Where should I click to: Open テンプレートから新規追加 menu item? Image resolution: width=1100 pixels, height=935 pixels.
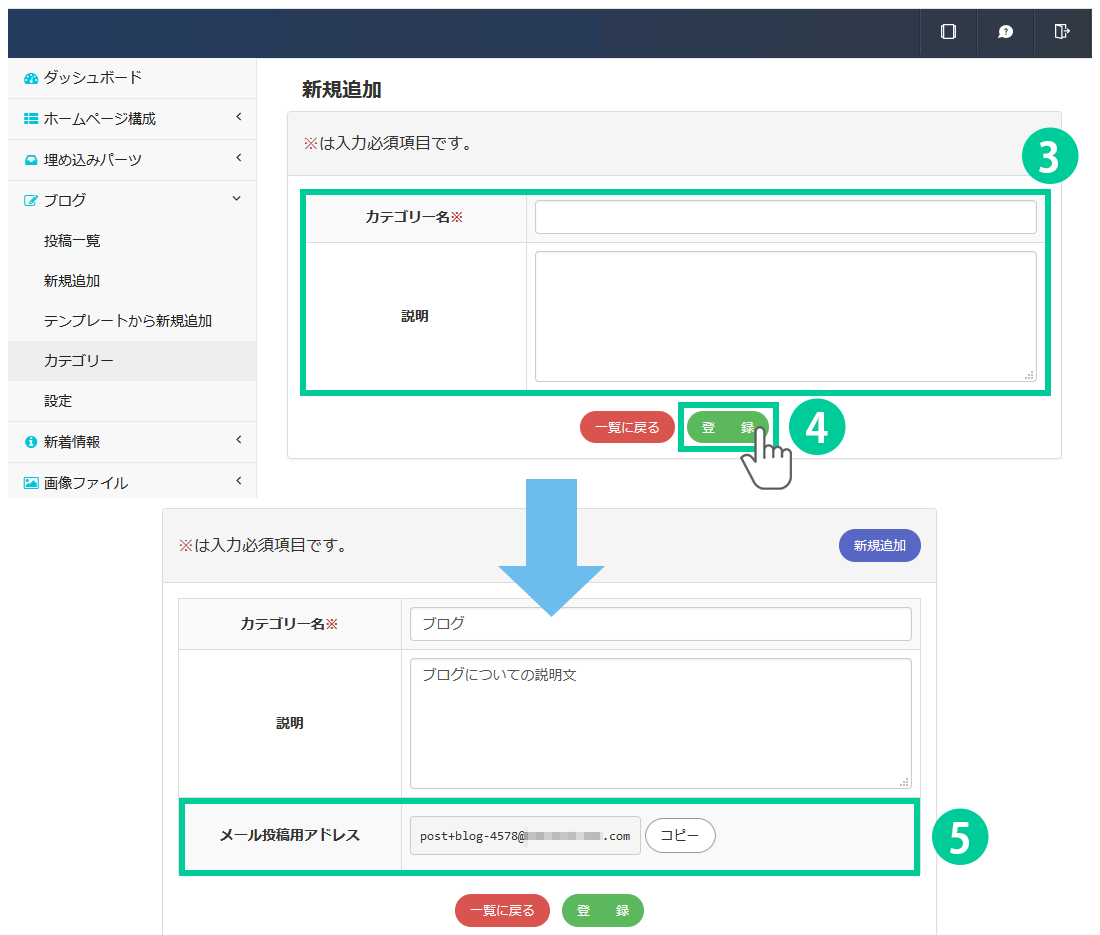click(127, 321)
